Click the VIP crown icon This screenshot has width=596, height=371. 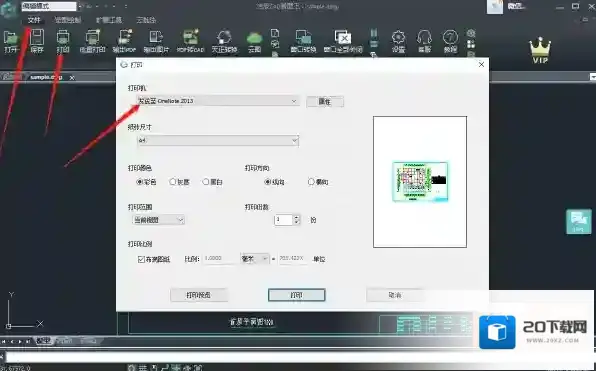540,51
